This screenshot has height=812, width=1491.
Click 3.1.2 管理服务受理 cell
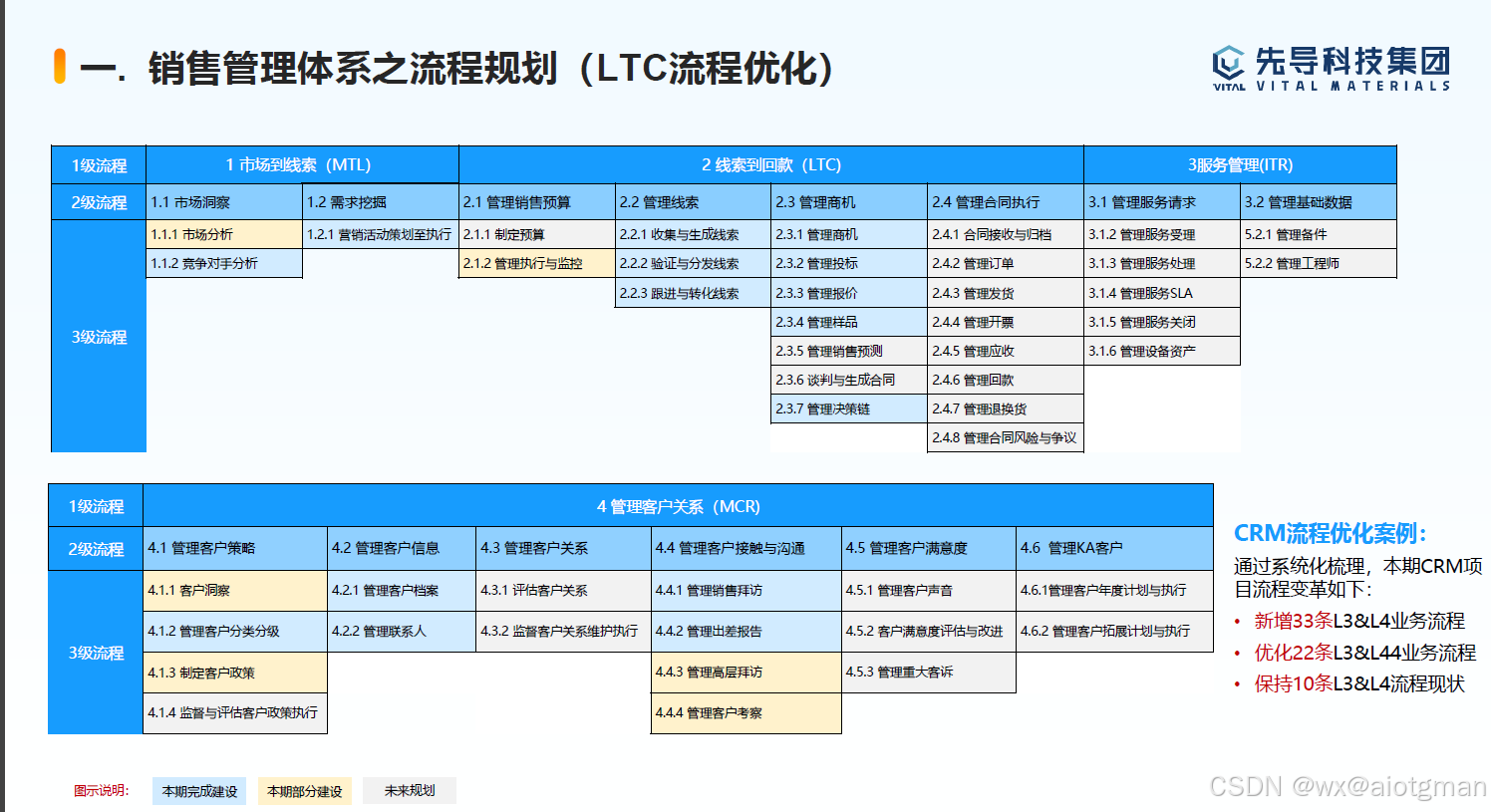(x=1162, y=234)
